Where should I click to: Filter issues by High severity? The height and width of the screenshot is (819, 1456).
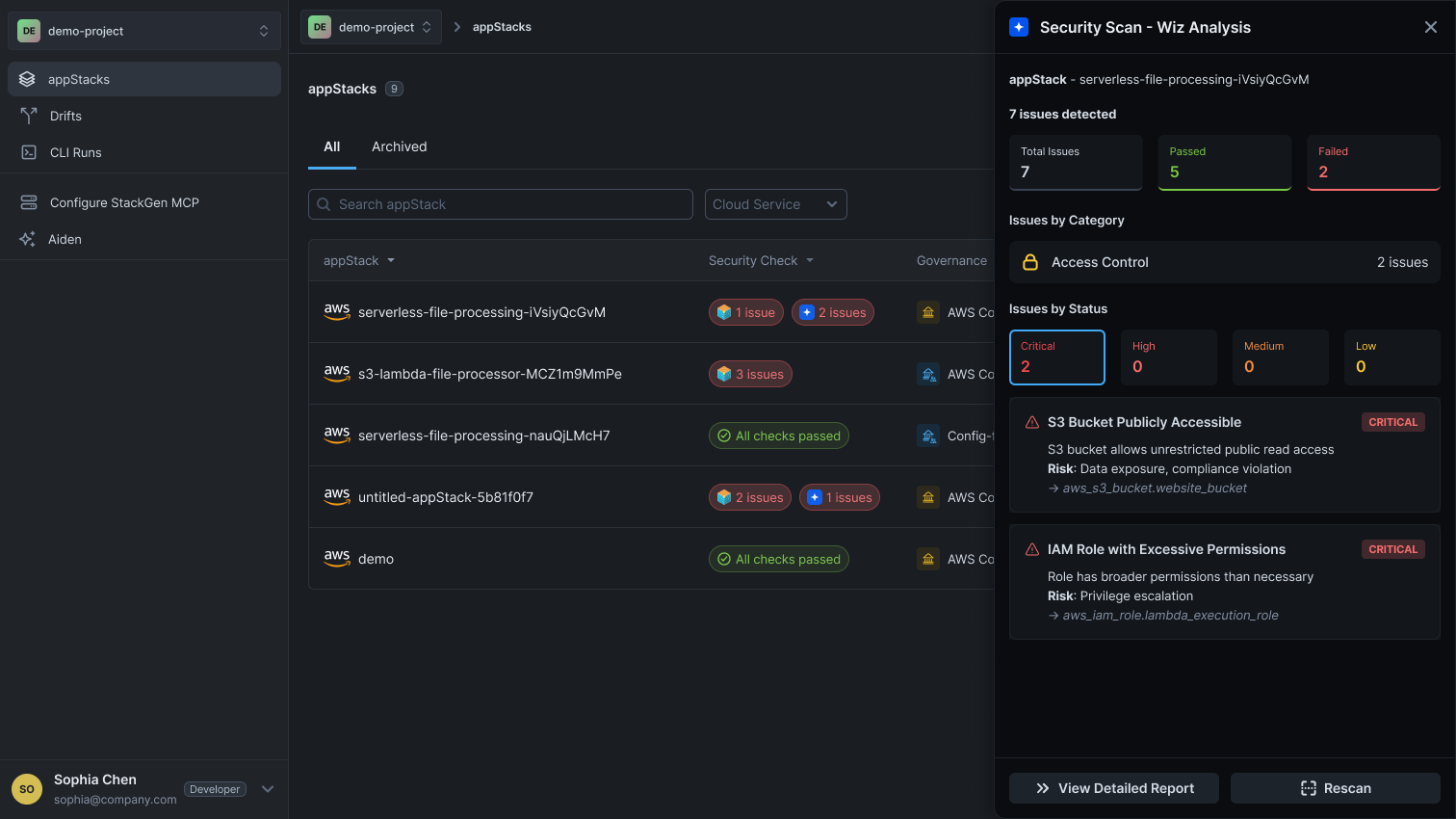(x=1168, y=357)
